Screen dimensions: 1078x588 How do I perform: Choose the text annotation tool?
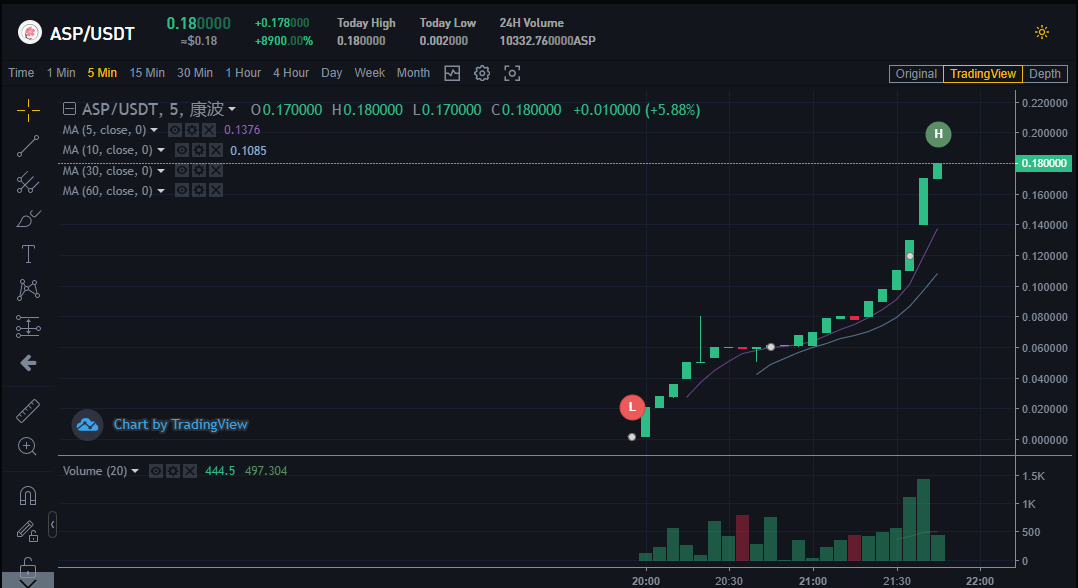click(x=28, y=254)
